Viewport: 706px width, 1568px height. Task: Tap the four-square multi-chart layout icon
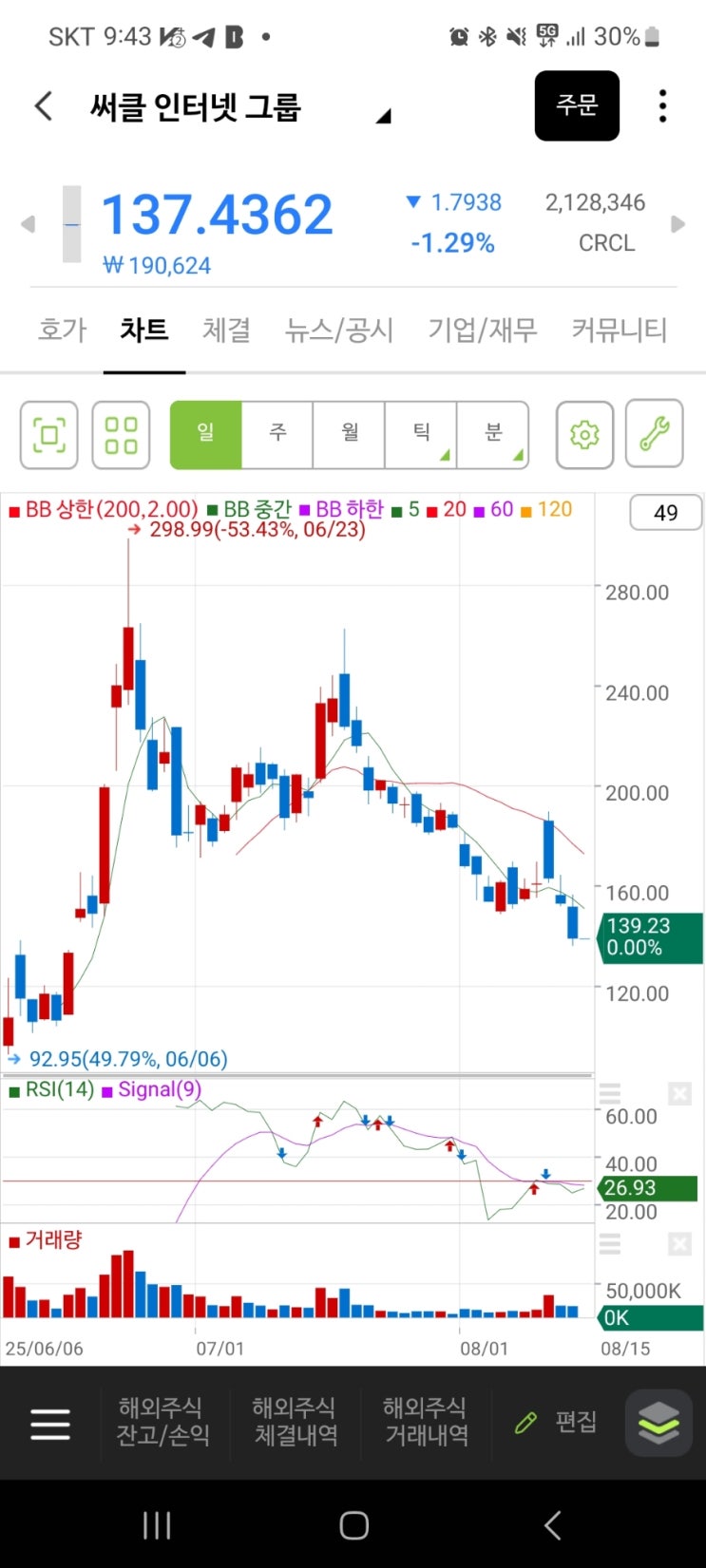[x=121, y=435]
